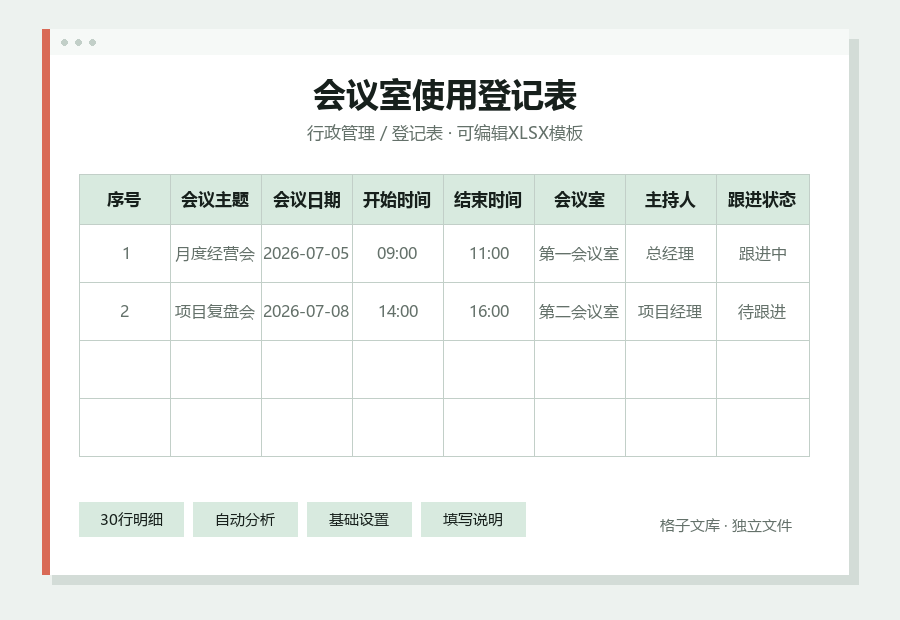Click the 30行明细 tag button
Screen dimensions: 900x620
(131, 520)
